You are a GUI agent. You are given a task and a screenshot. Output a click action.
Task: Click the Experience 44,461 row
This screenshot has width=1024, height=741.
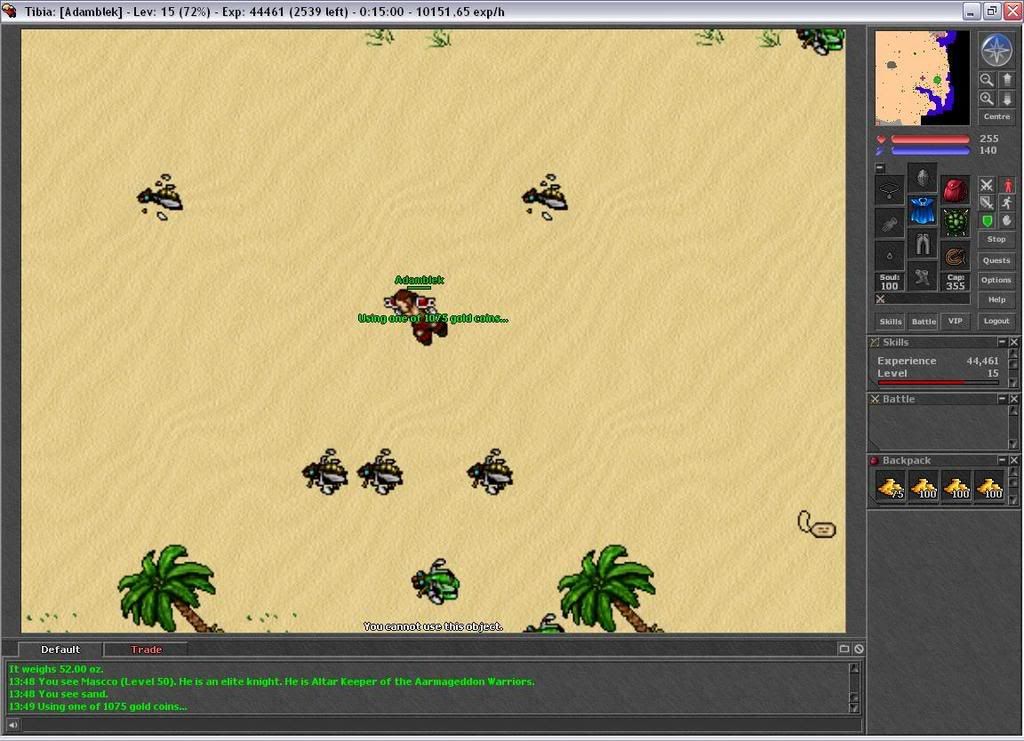(938, 361)
